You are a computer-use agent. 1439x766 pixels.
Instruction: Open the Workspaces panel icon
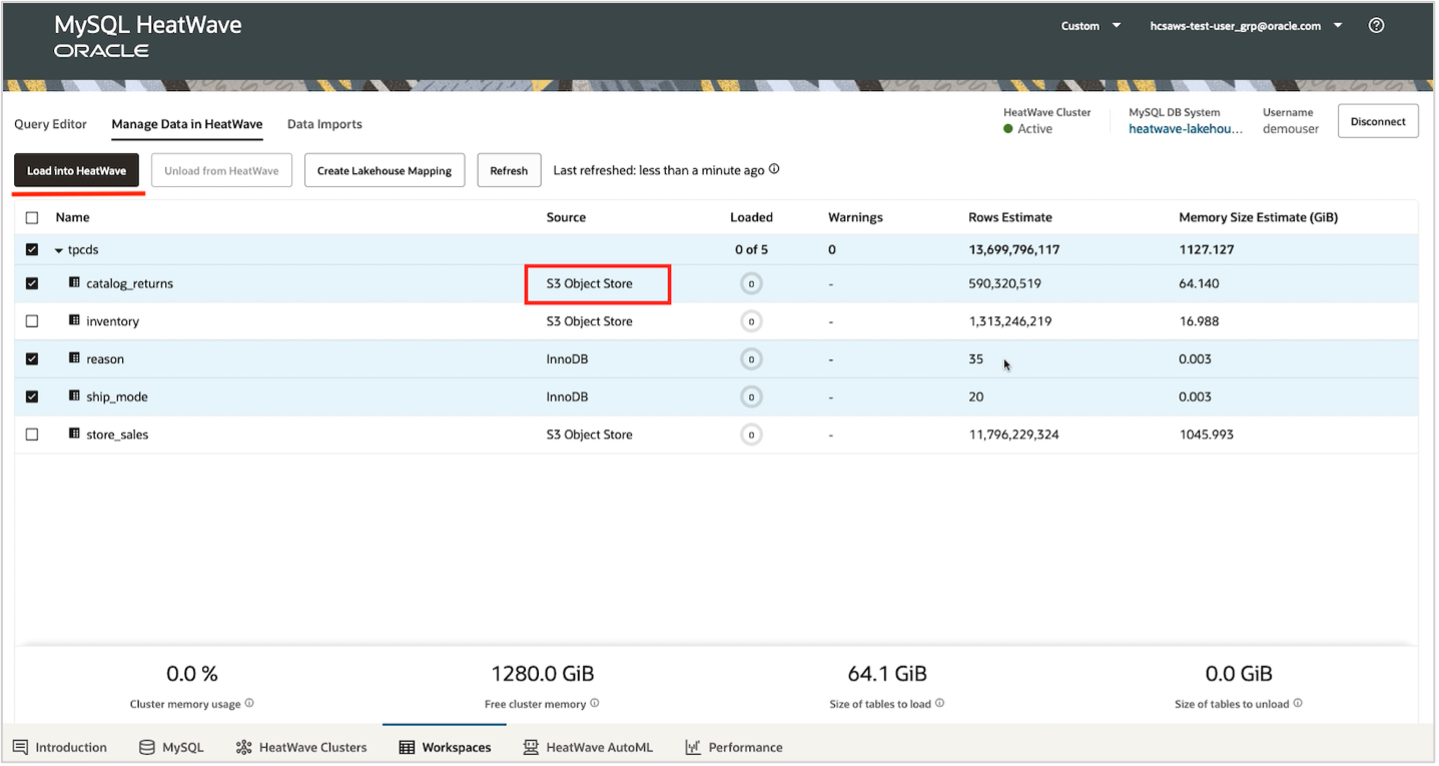406,747
